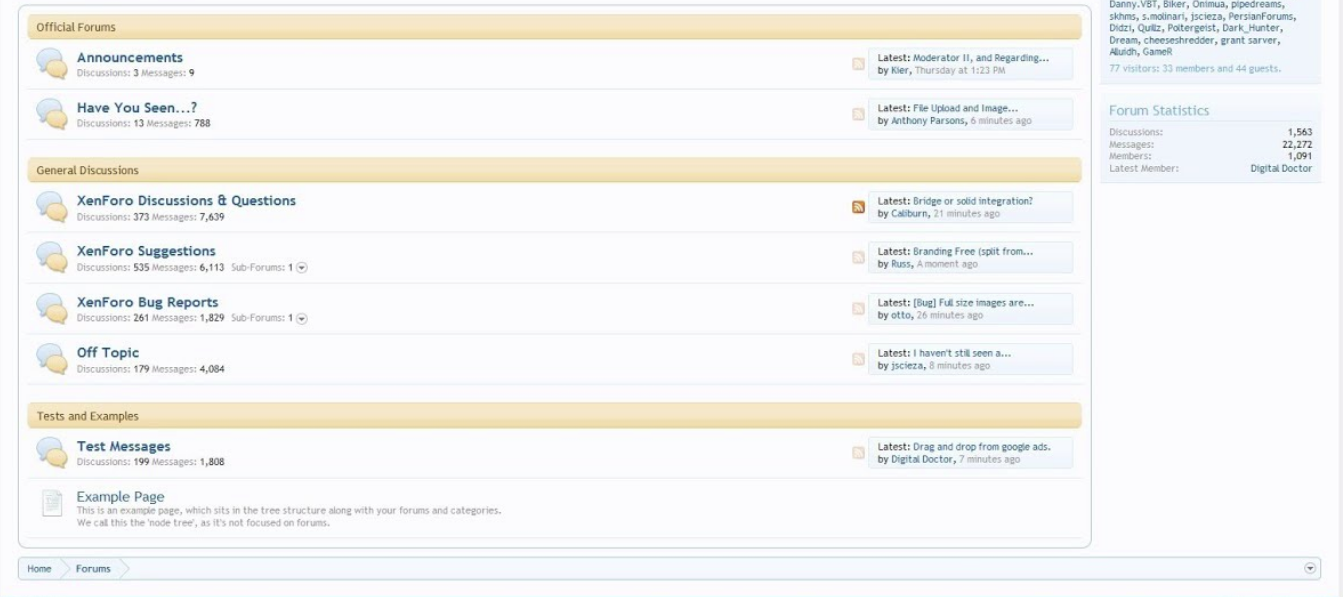This screenshot has width=1343, height=597.
Task: Open latest post 'Bridge or solid integration?'
Action: [973, 201]
